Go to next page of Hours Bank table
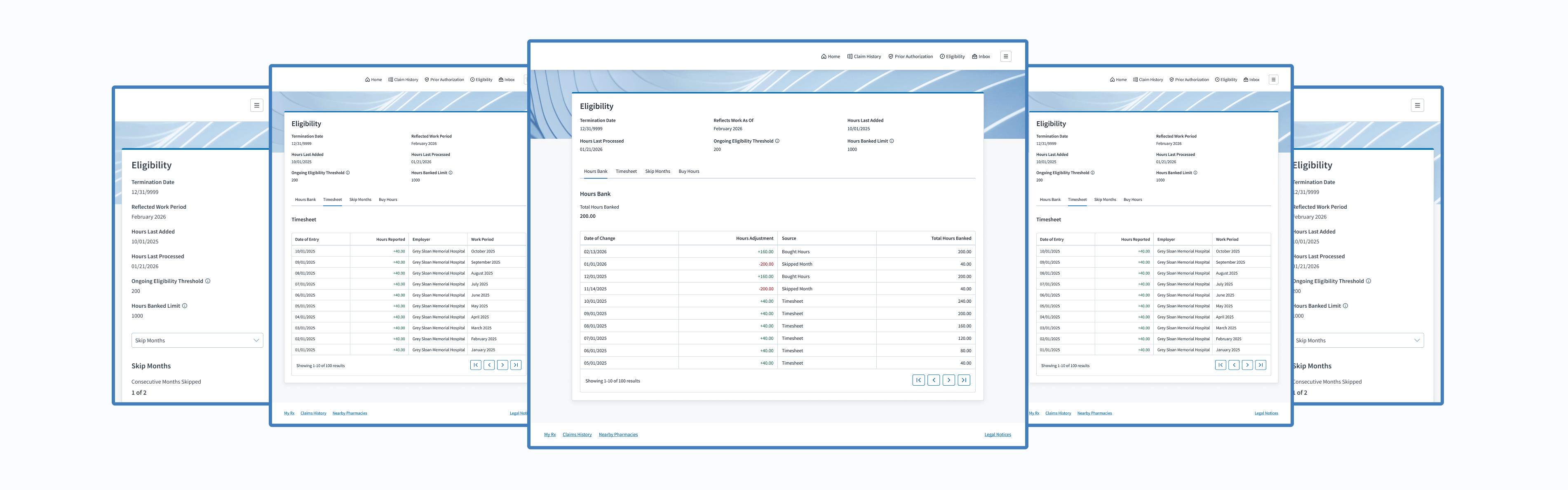The height and width of the screenshot is (490, 1568). click(x=948, y=380)
